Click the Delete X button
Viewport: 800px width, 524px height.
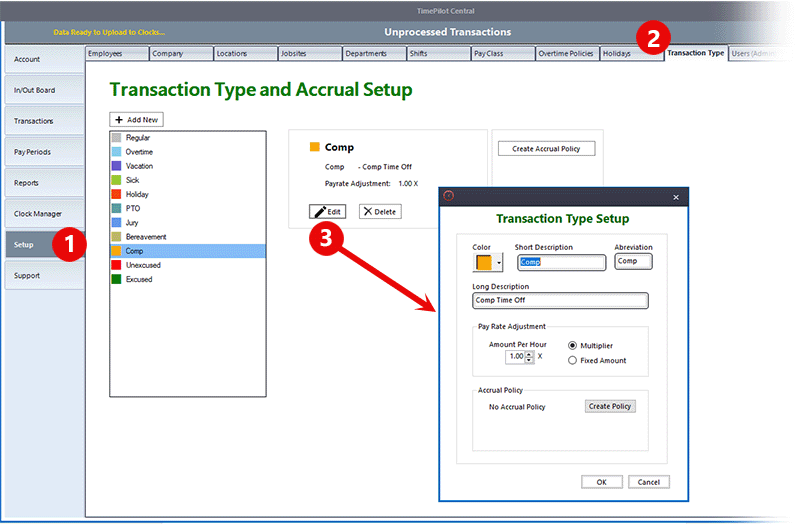pyautogui.click(x=379, y=212)
